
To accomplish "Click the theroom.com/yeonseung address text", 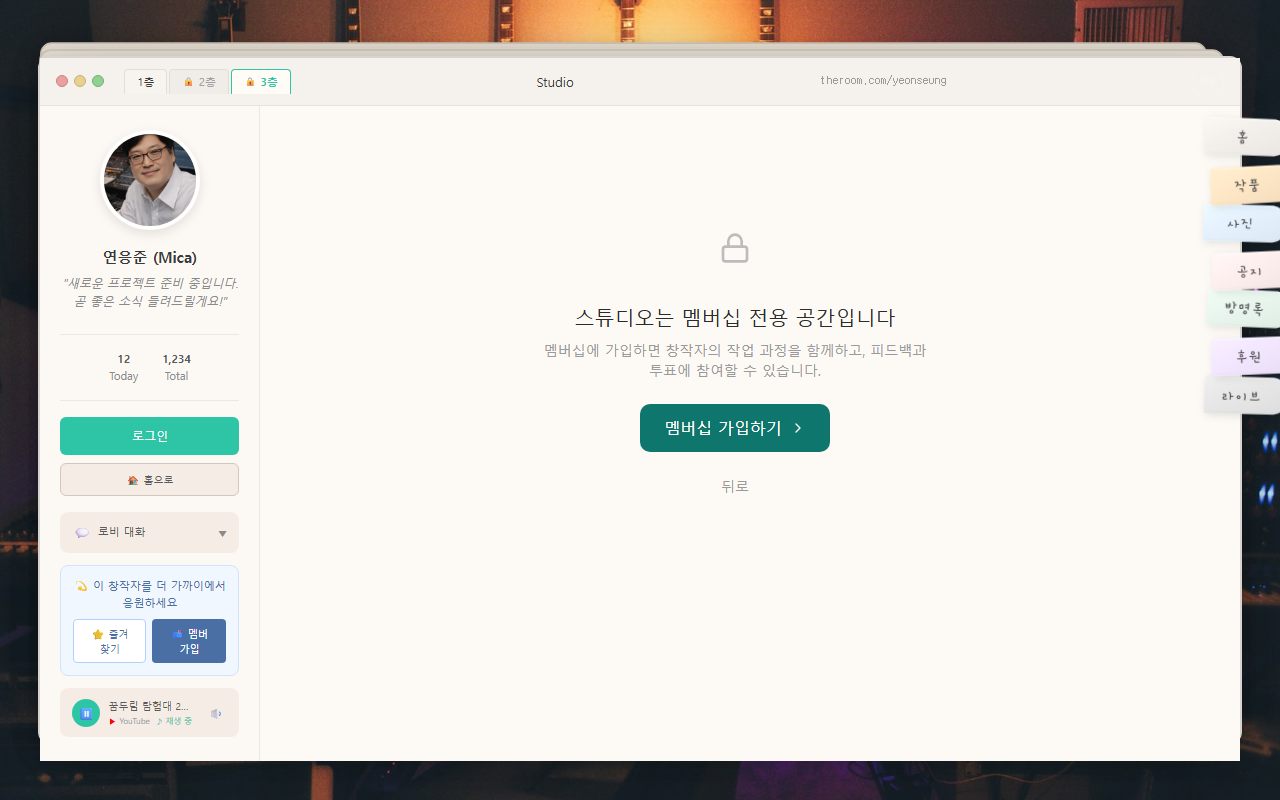I will (884, 80).
